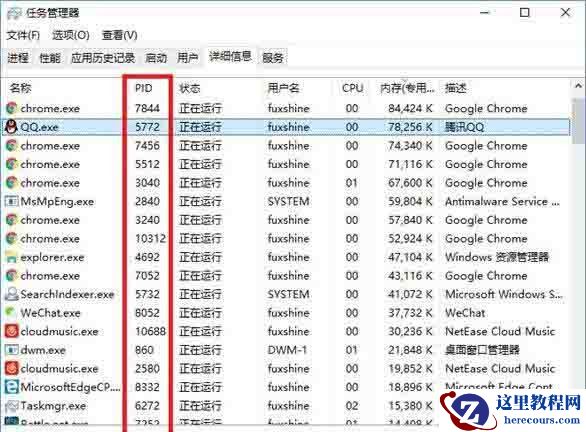The image size is (586, 432).
Task: Click the Windows 资源管理器 description
Action: coord(497,257)
